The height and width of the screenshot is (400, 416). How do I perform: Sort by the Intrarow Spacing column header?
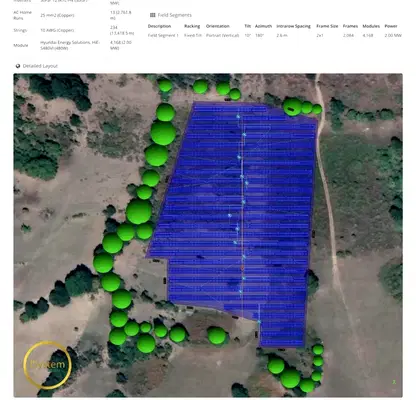[x=293, y=26]
